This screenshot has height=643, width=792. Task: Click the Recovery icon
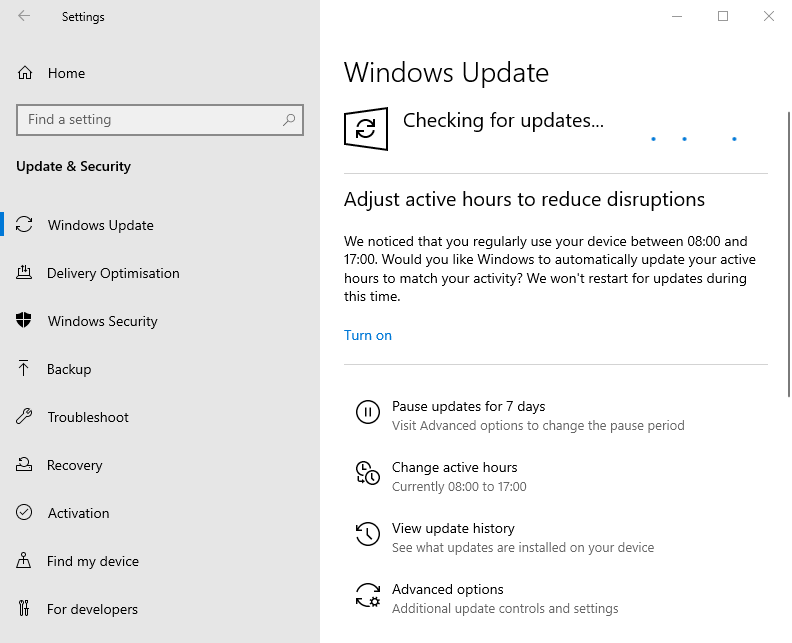click(24, 464)
